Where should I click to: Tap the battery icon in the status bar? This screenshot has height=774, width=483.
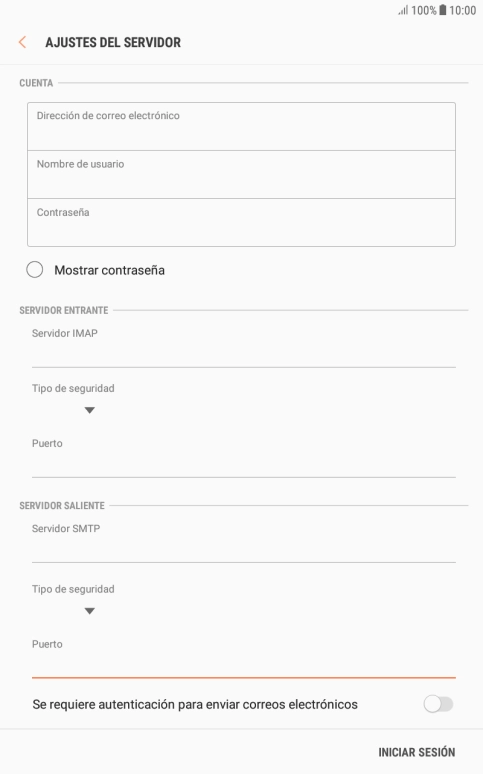pos(443,10)
